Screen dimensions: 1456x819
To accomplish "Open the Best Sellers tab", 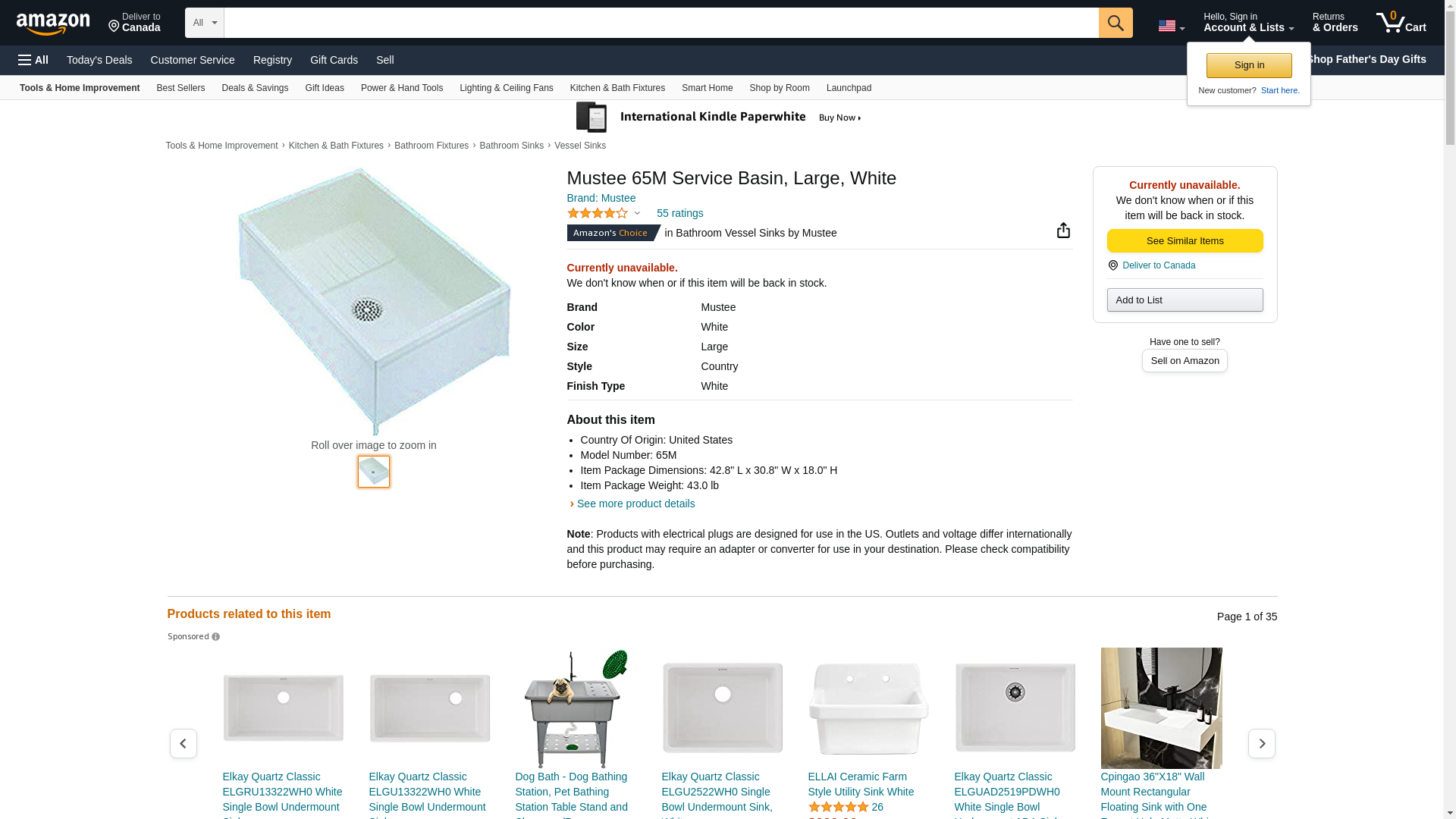I will pos(180,88).
